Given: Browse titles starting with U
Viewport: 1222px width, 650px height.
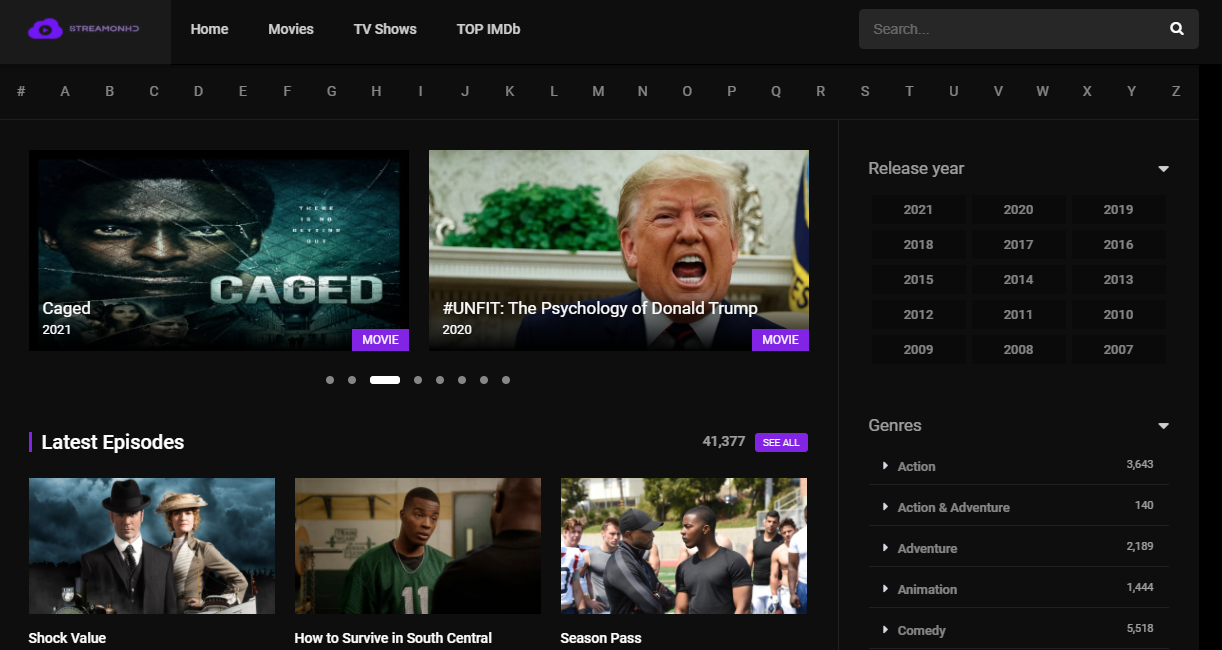Looking at the screenshot, I should point(953,91).
